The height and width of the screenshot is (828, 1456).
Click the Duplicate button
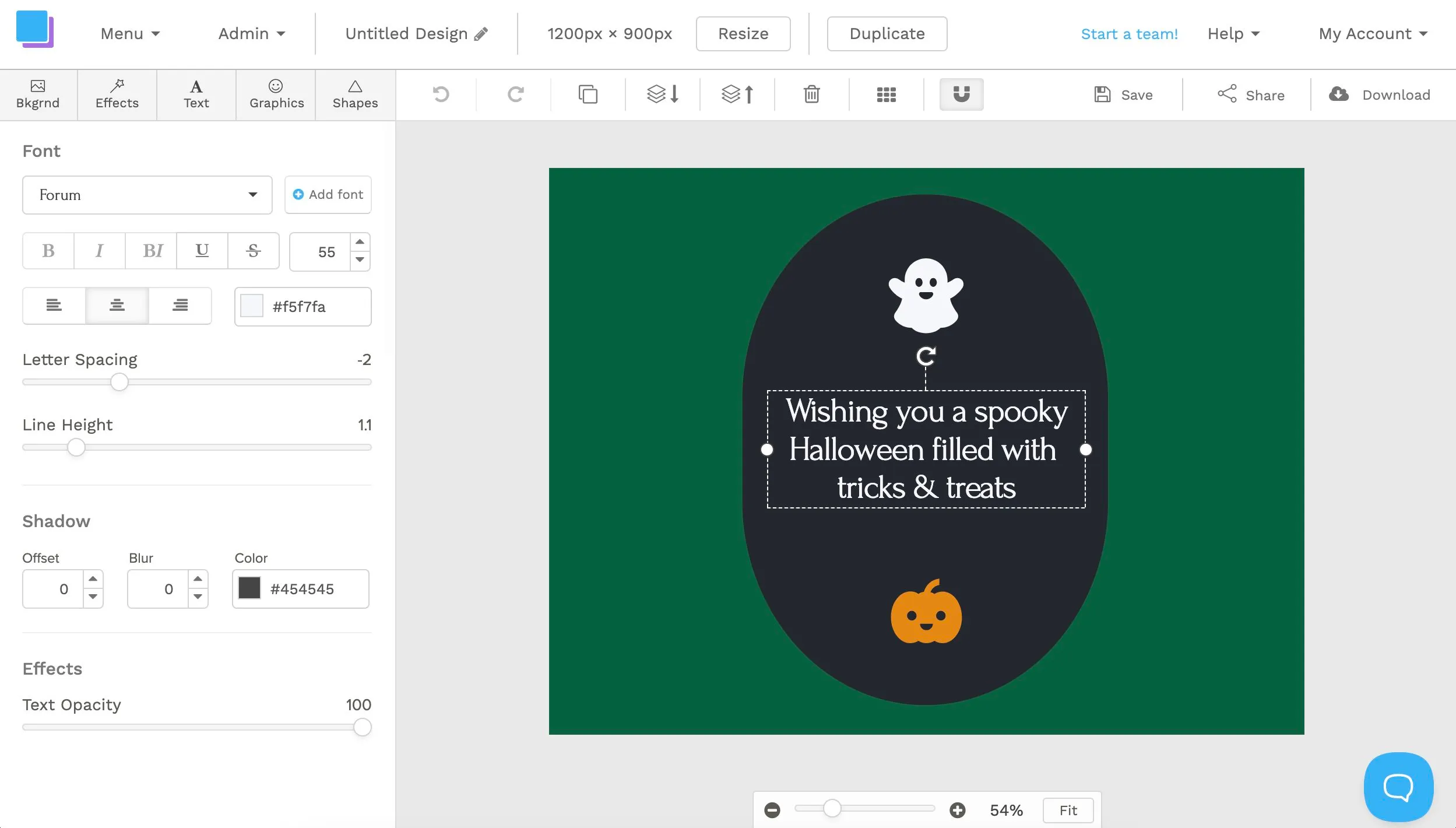pos(887,34)
